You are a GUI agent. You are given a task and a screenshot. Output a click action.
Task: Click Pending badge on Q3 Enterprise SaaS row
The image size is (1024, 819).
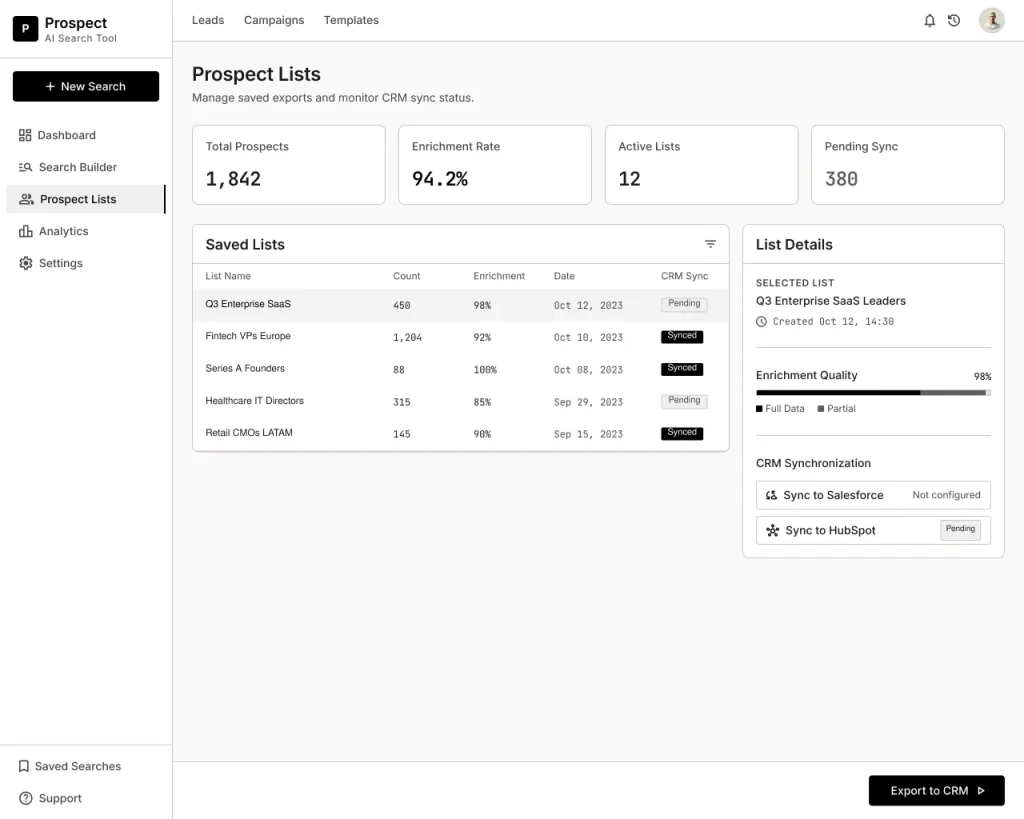coord(684,304)
